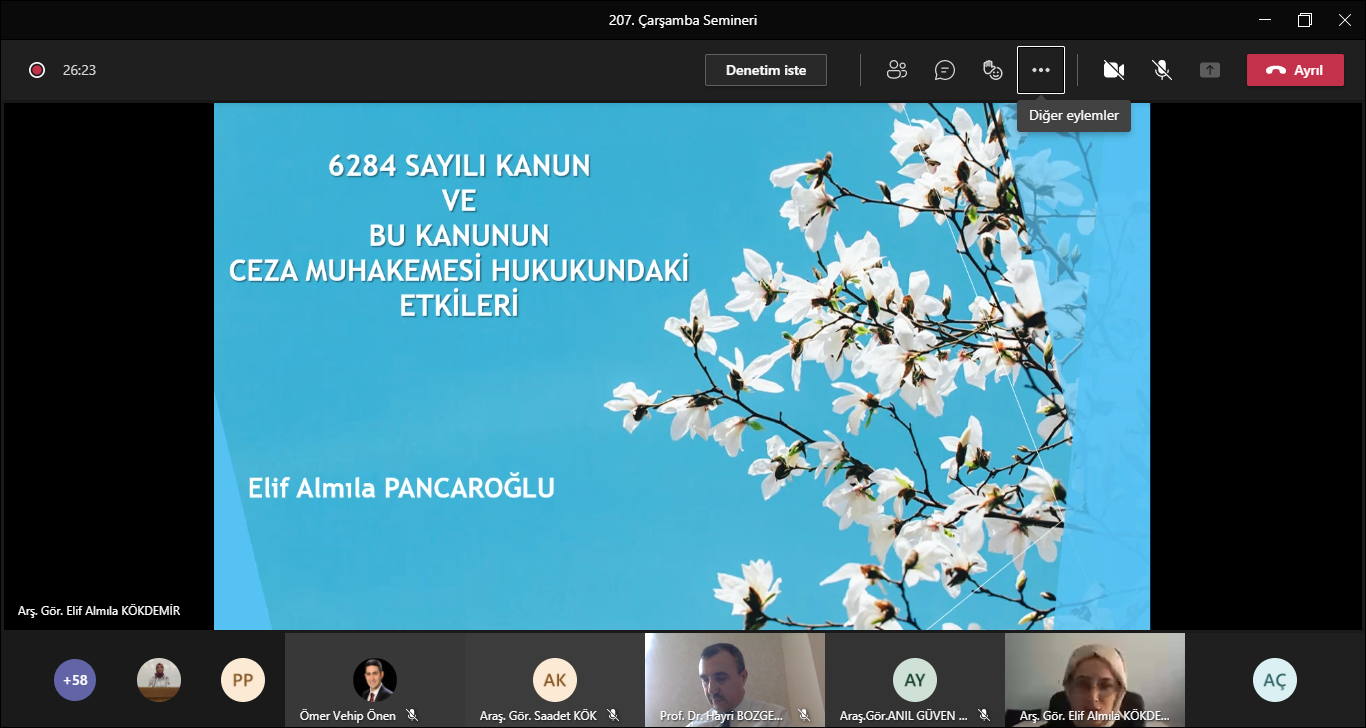This screenshot has height=728, width=1366.
Task: Select the AK participant avatar tile
Action: tap(554, 679)
